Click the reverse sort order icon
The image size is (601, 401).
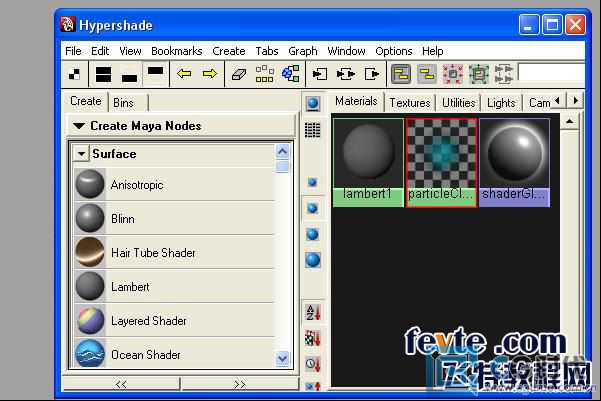(x=313, y=386)
